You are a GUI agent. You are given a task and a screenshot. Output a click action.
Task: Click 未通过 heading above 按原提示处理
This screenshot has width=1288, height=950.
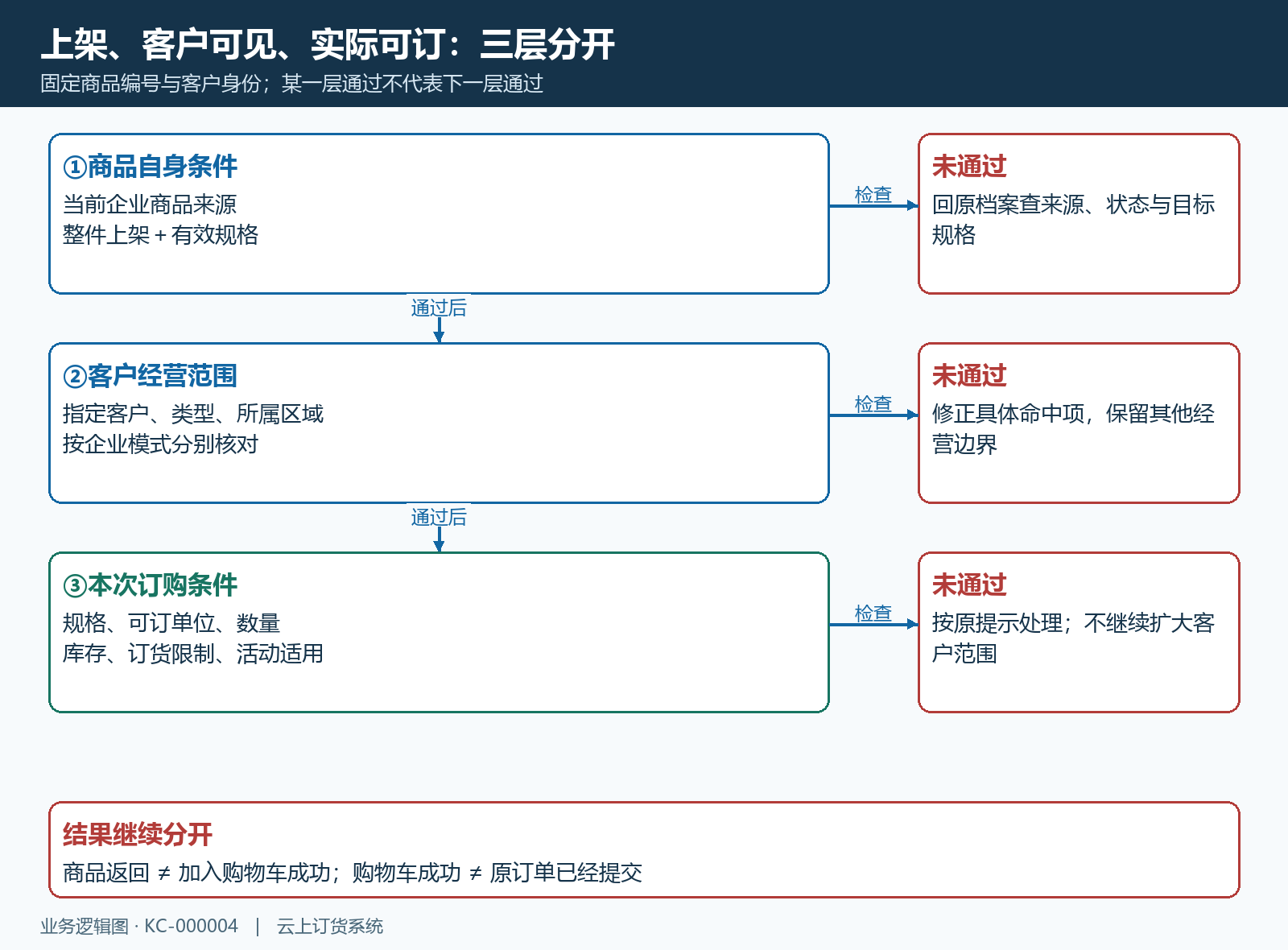[969, 585]
